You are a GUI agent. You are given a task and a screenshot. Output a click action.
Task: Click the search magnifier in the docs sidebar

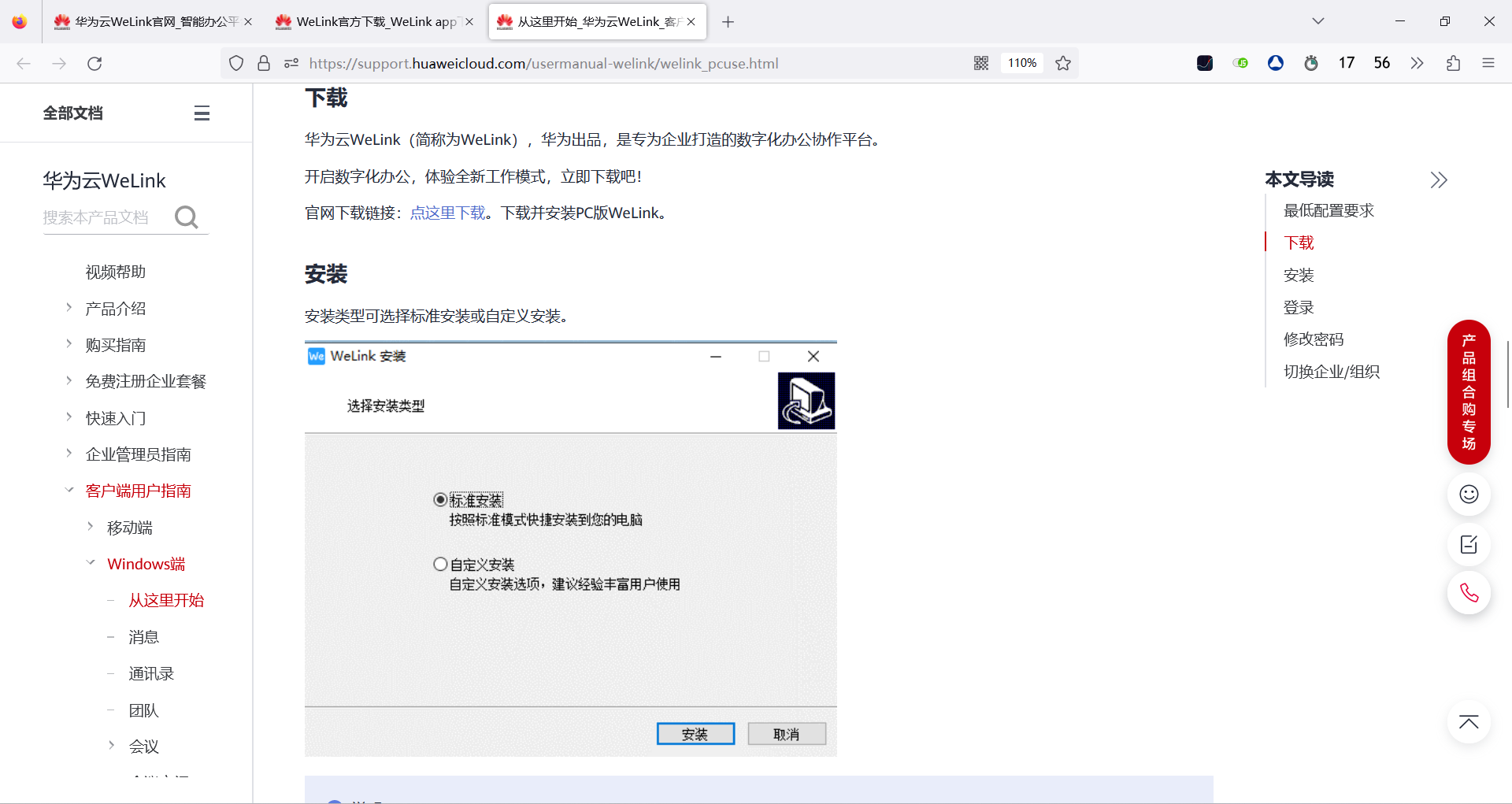click(x=187, y=217)
